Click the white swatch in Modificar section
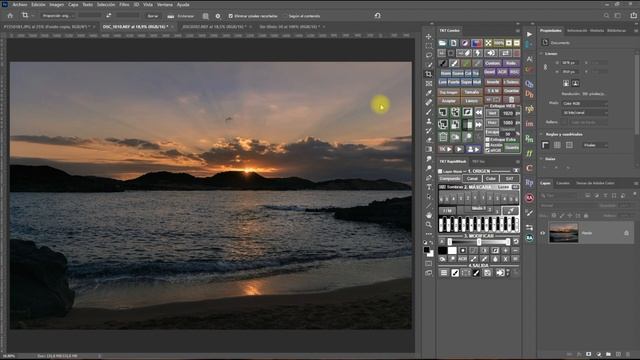The height and width of the screenshot is (360, 640). (452, 250)
